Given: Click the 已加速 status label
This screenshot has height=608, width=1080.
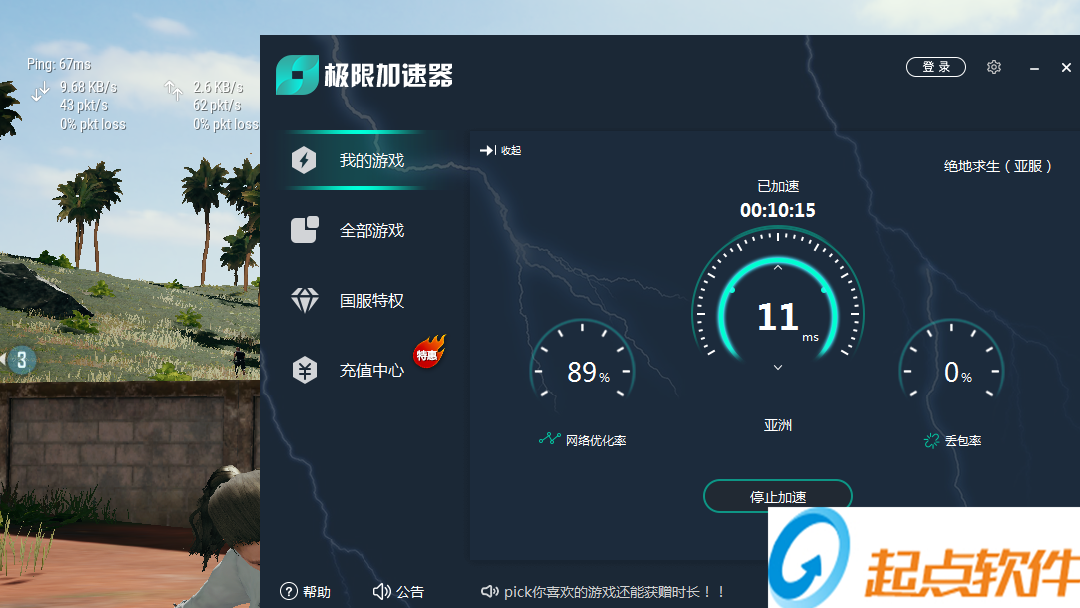Looking at the screenshot, I should click(778, 186).
